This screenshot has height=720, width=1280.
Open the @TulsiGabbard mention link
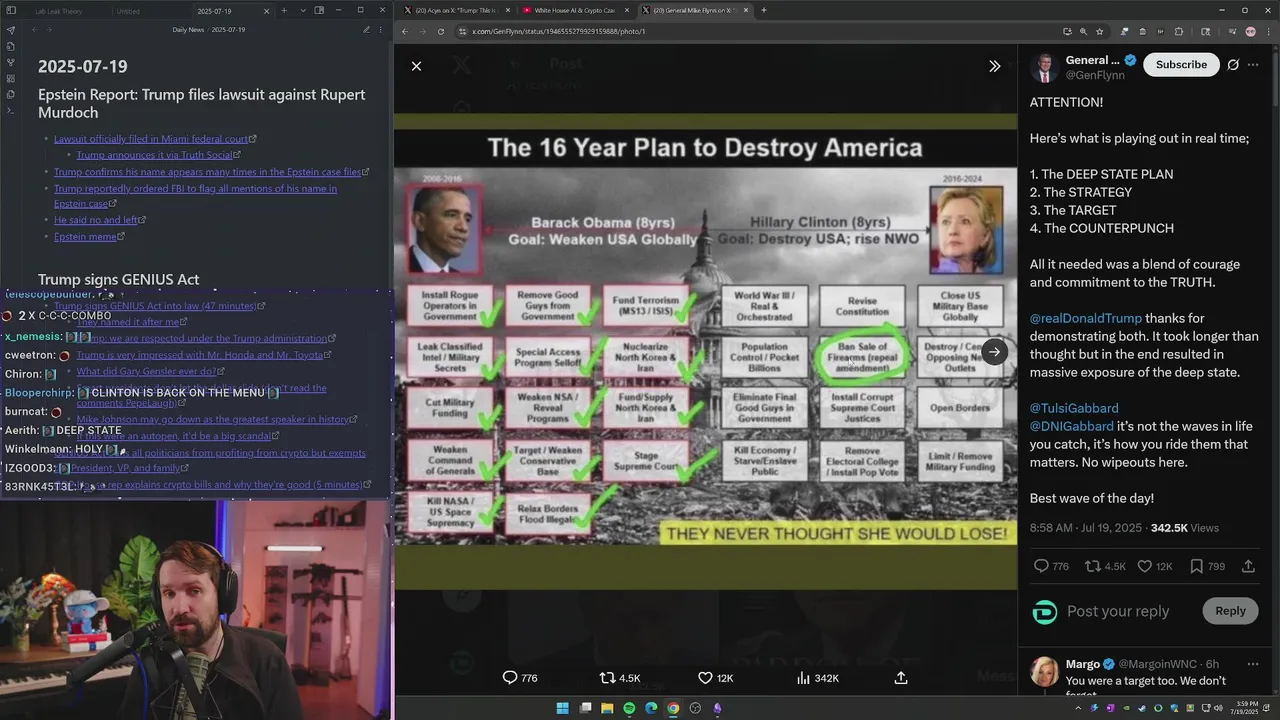[x=1074, y=408]
